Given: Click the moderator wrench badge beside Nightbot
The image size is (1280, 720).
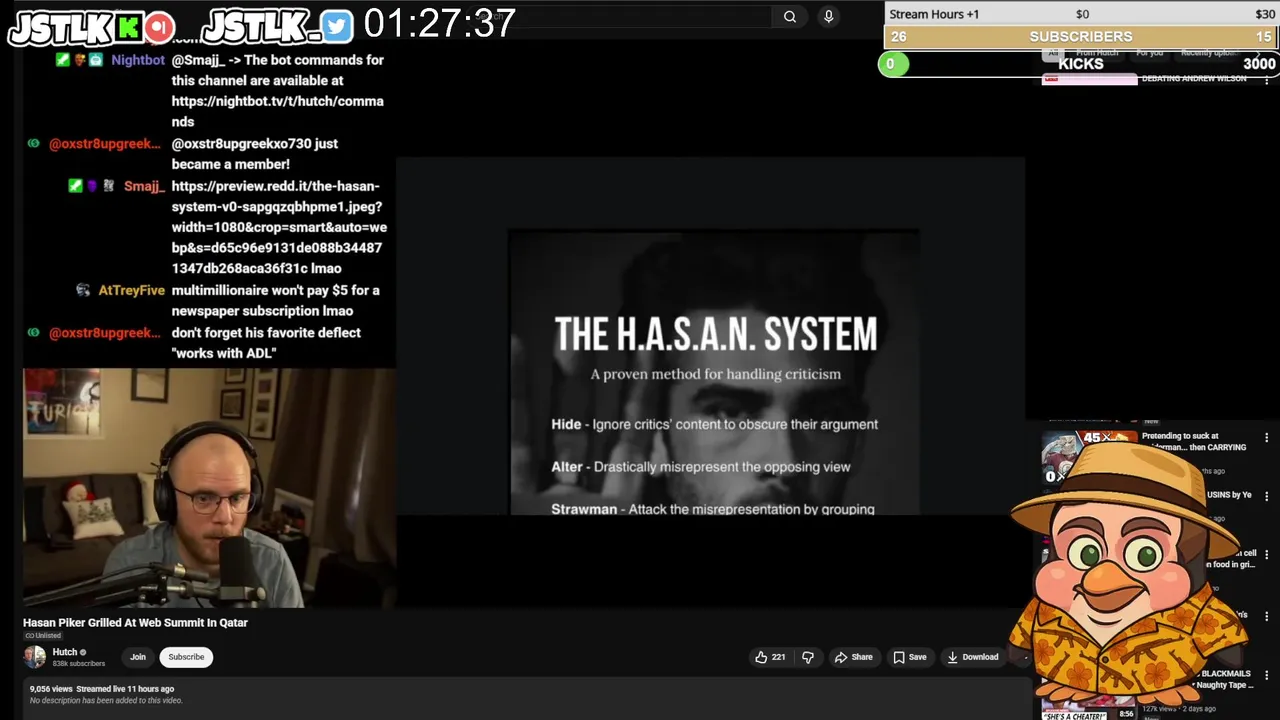Looking at the screenshot, I should point(63,60).
